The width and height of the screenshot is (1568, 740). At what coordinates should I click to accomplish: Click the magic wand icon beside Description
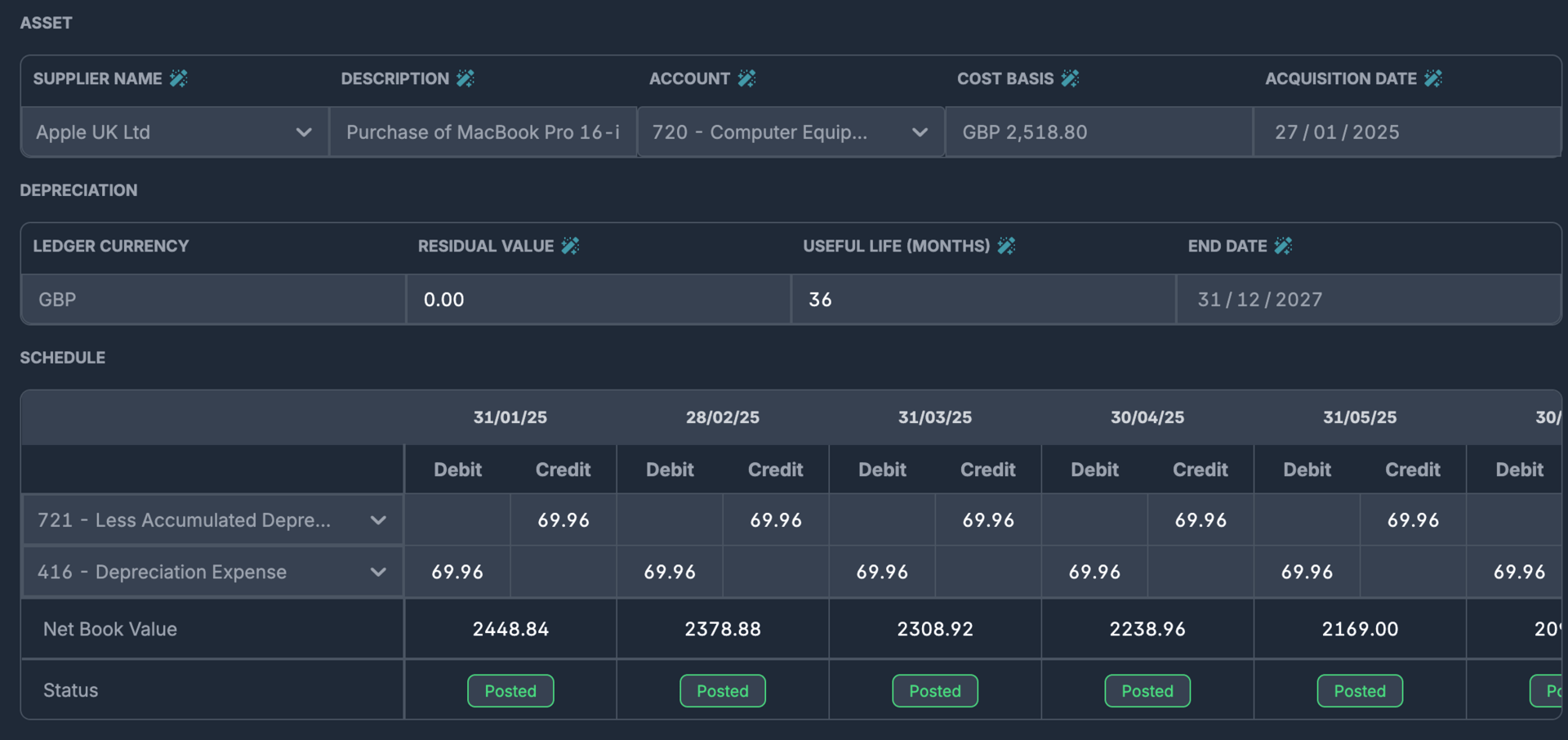465,78
